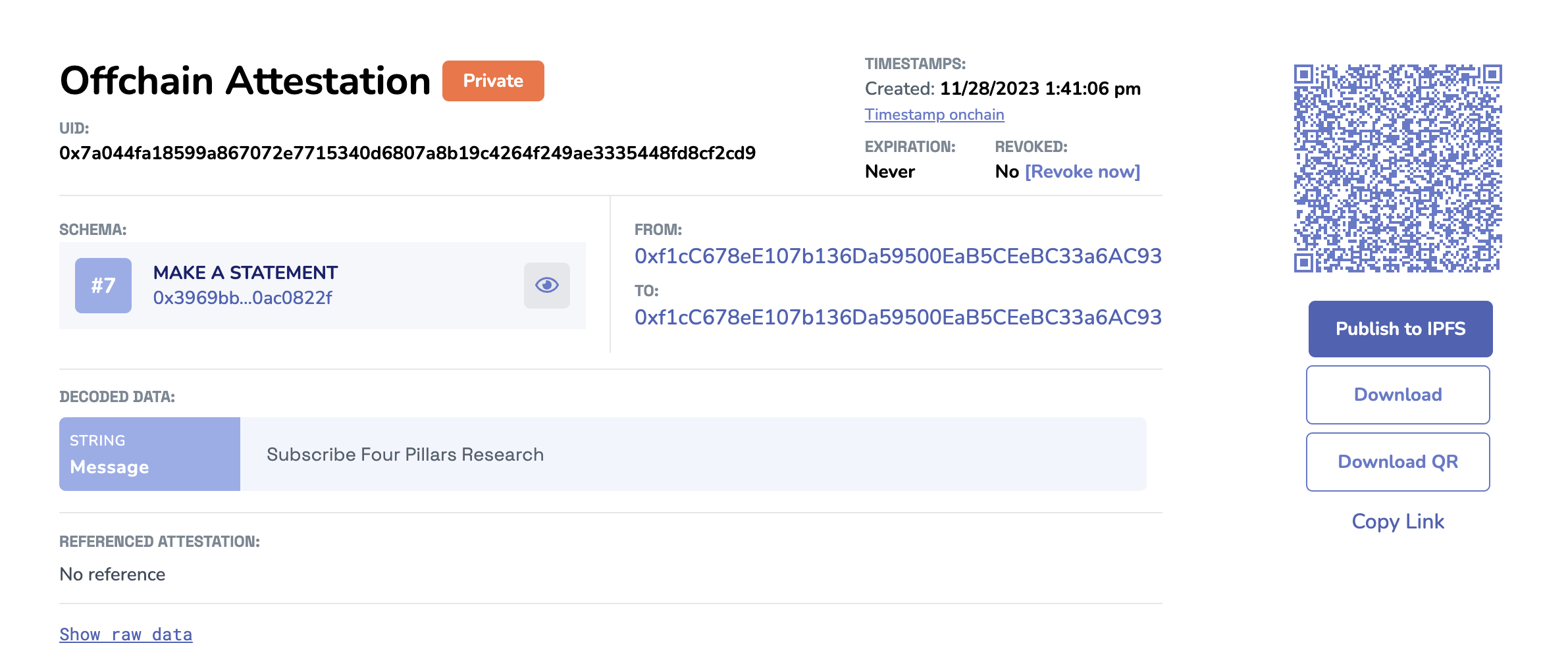Click the #7 schema number badge
1568x666 pixels.
103,285
